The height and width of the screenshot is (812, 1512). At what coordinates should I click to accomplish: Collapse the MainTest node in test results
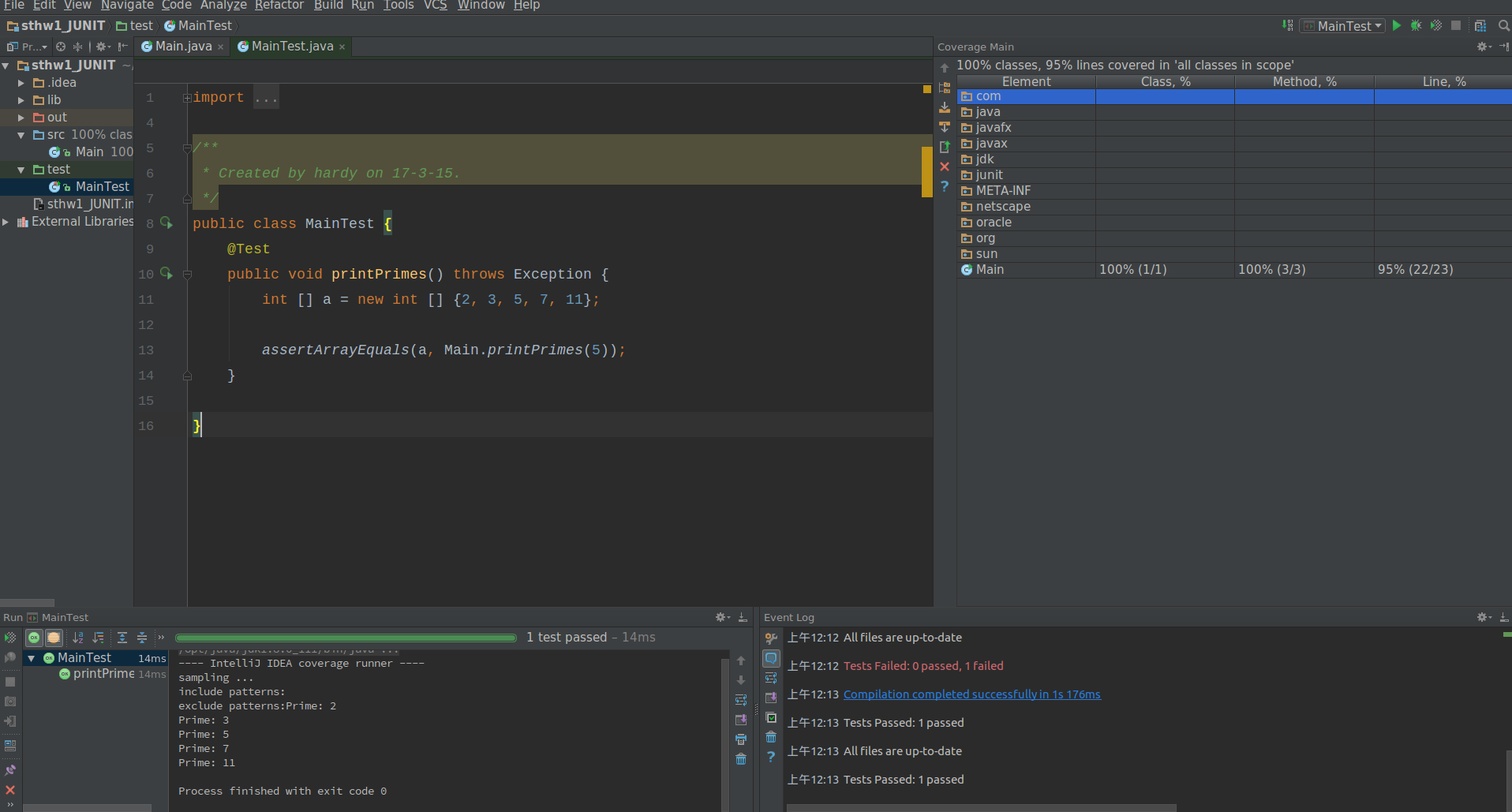32,658
